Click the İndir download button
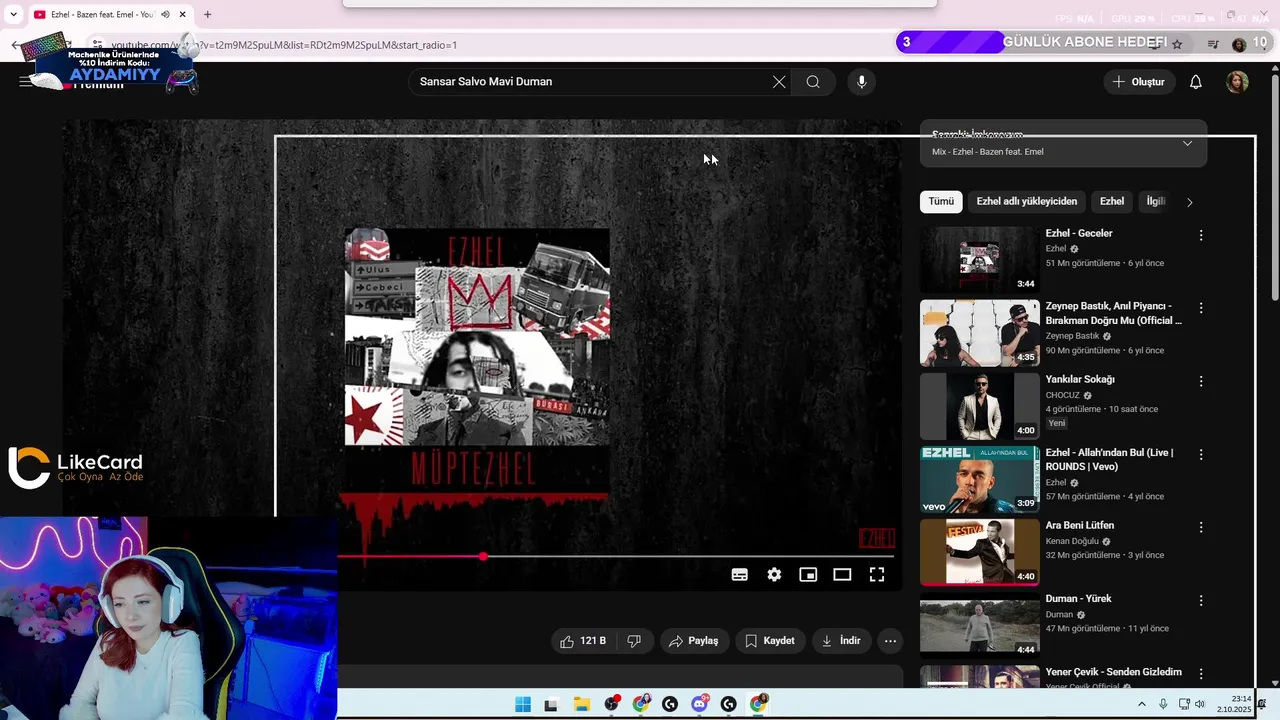1280x720 pixels. pos(841,641)
